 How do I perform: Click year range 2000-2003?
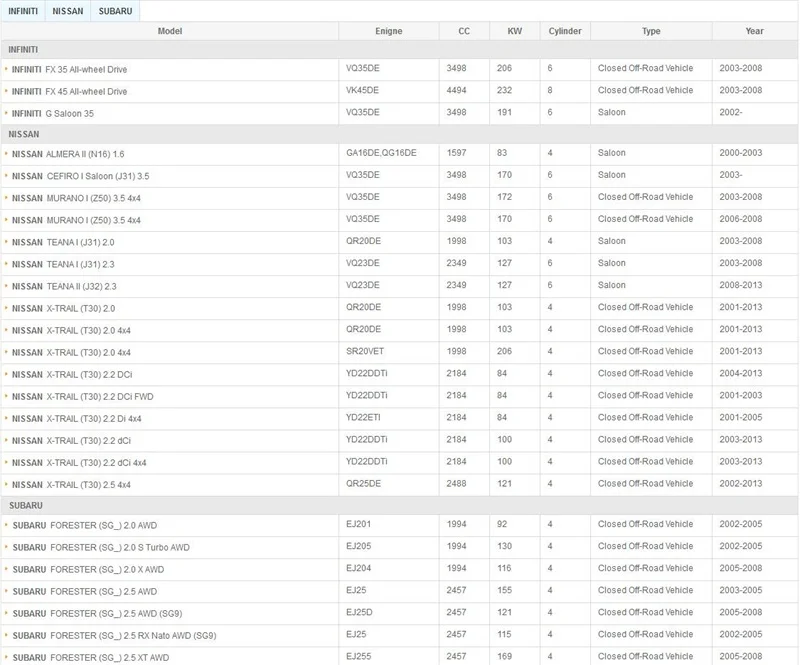click(740, 153)
